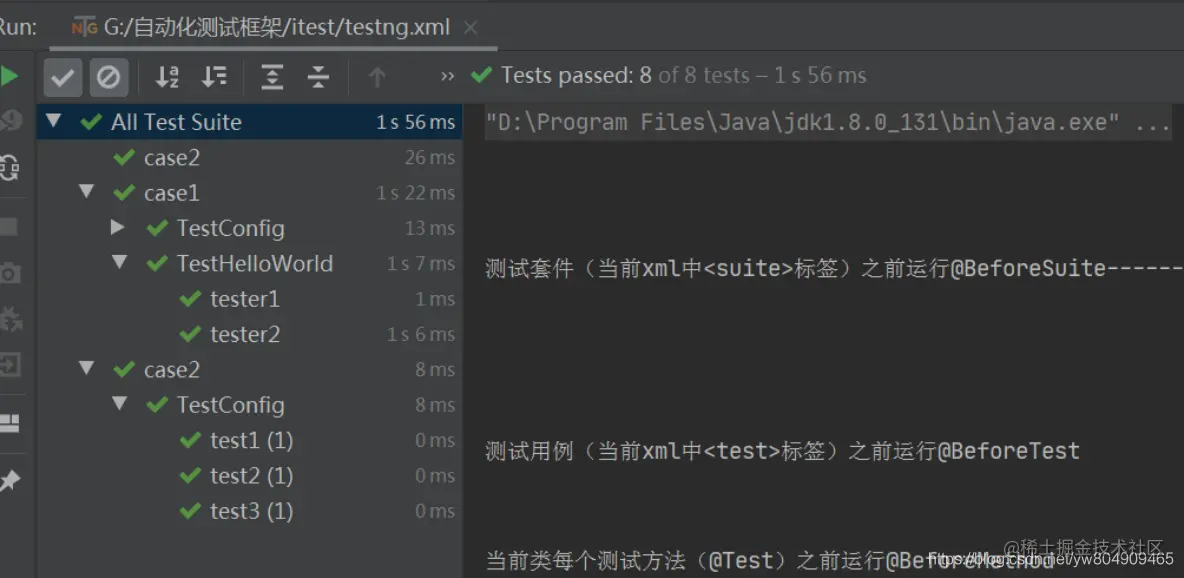Viewport: 1184px width, 578px height.
Task: Collapse the TestHelloWorld node
Action: click(x=119, y=262)
